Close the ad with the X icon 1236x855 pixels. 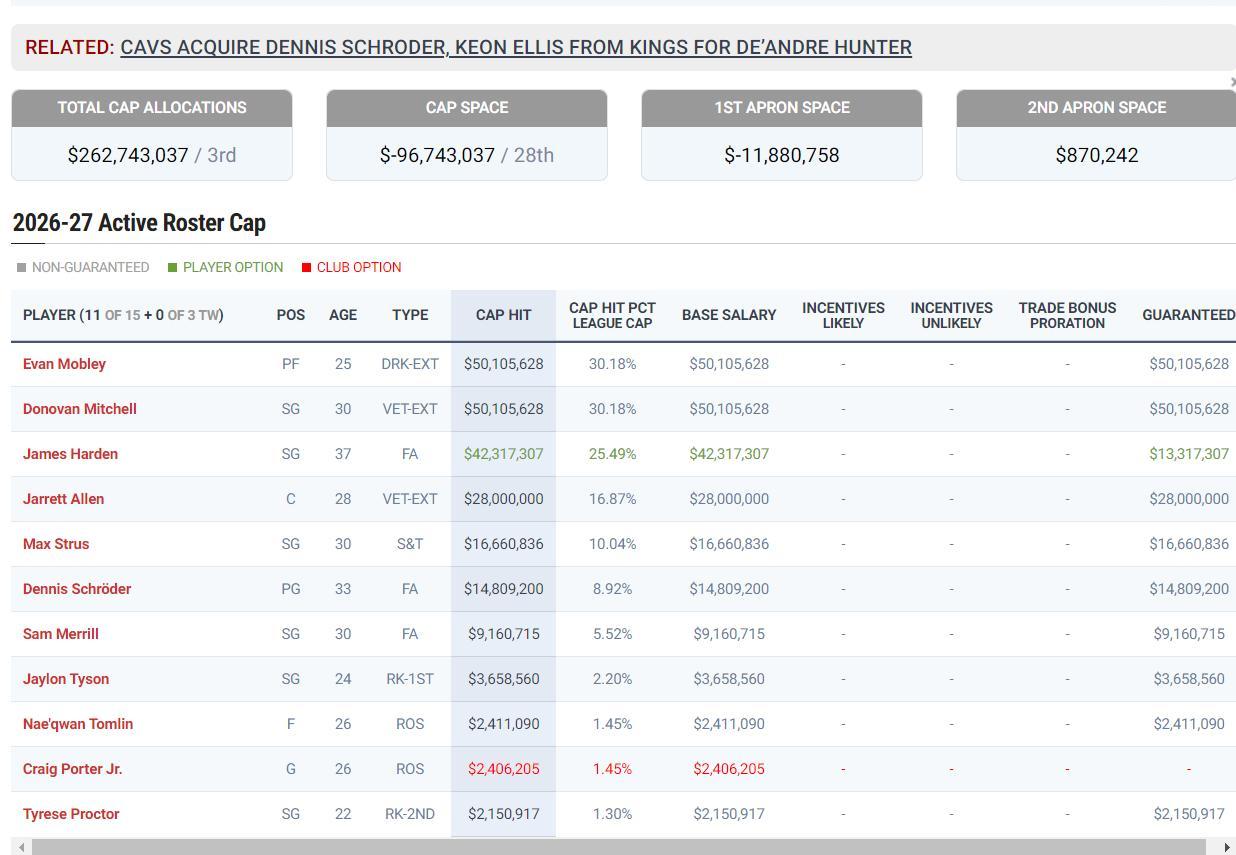pos(1232,82)
